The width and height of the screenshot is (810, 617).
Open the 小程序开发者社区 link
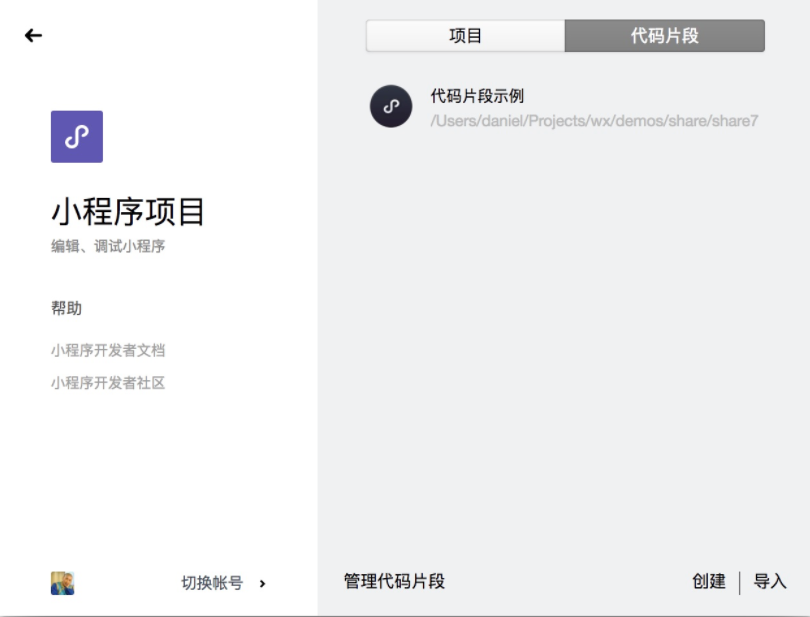108,383
